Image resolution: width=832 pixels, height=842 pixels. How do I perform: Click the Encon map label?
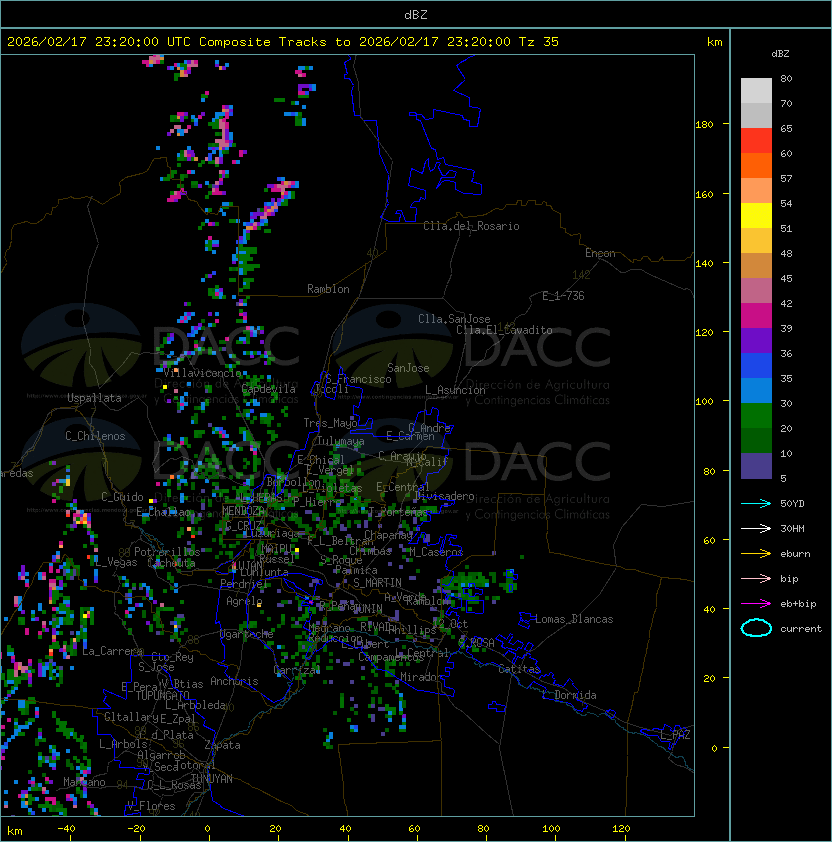click(x=600, y=253)
